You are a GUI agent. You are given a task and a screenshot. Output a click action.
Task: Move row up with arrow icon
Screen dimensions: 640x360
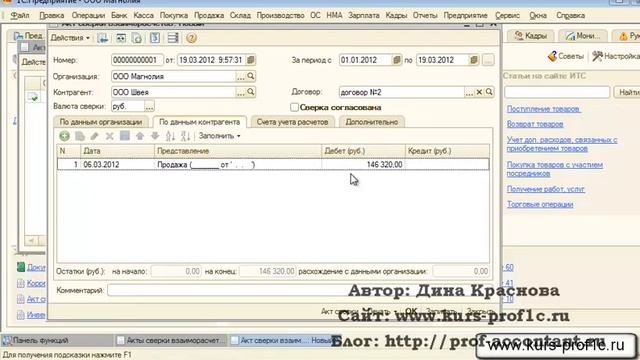140,136
